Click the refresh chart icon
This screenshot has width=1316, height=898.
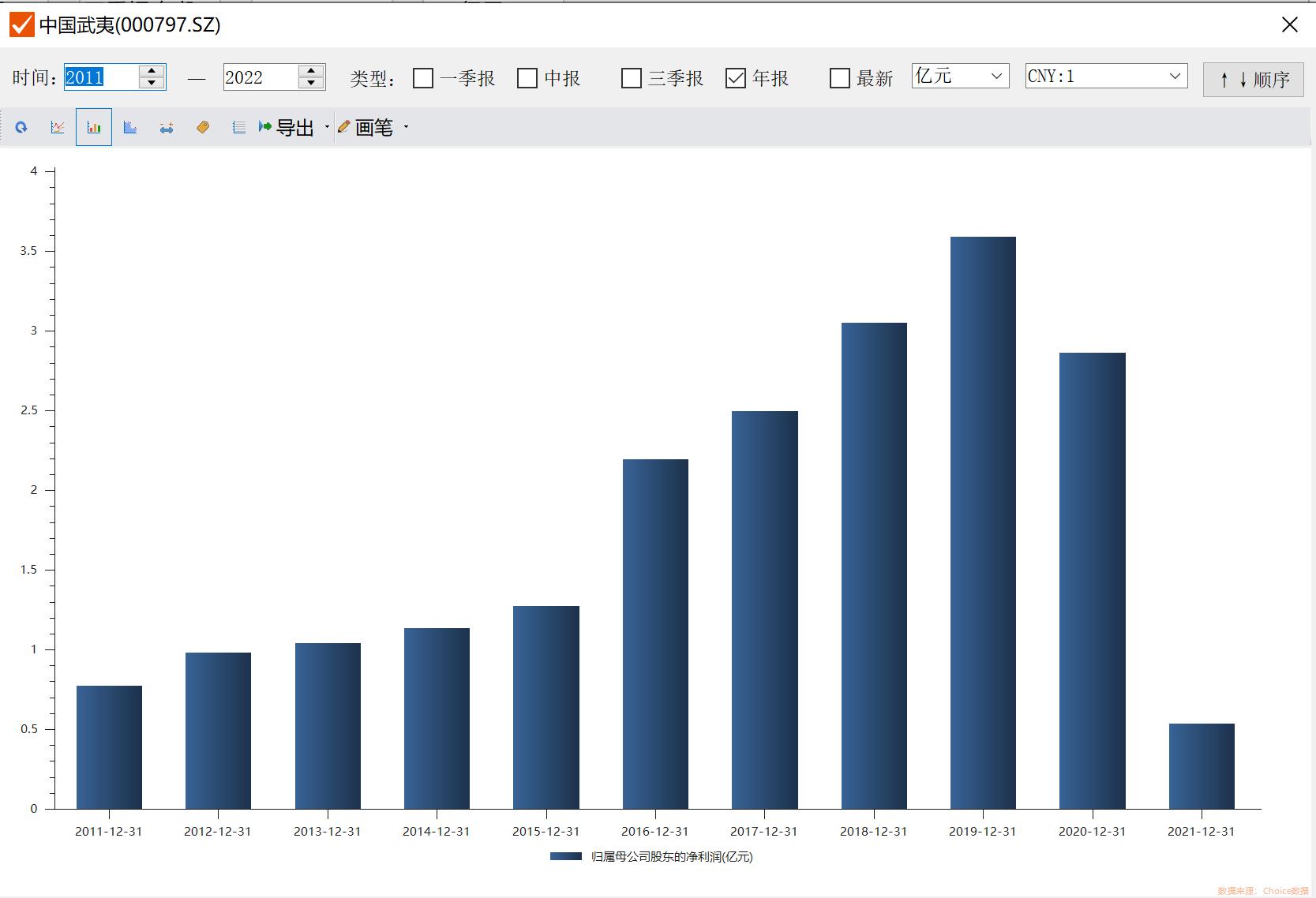21,127
